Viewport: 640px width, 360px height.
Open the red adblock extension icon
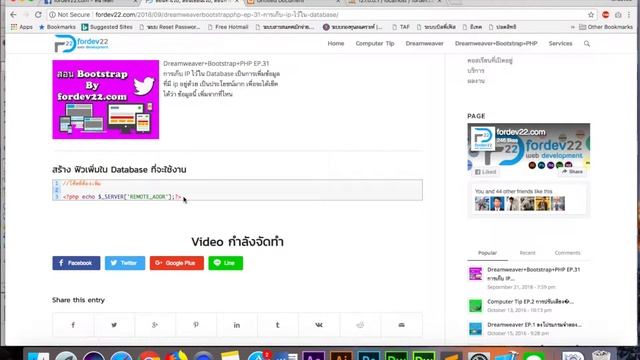pyautogui.click(x=605, y=15)
